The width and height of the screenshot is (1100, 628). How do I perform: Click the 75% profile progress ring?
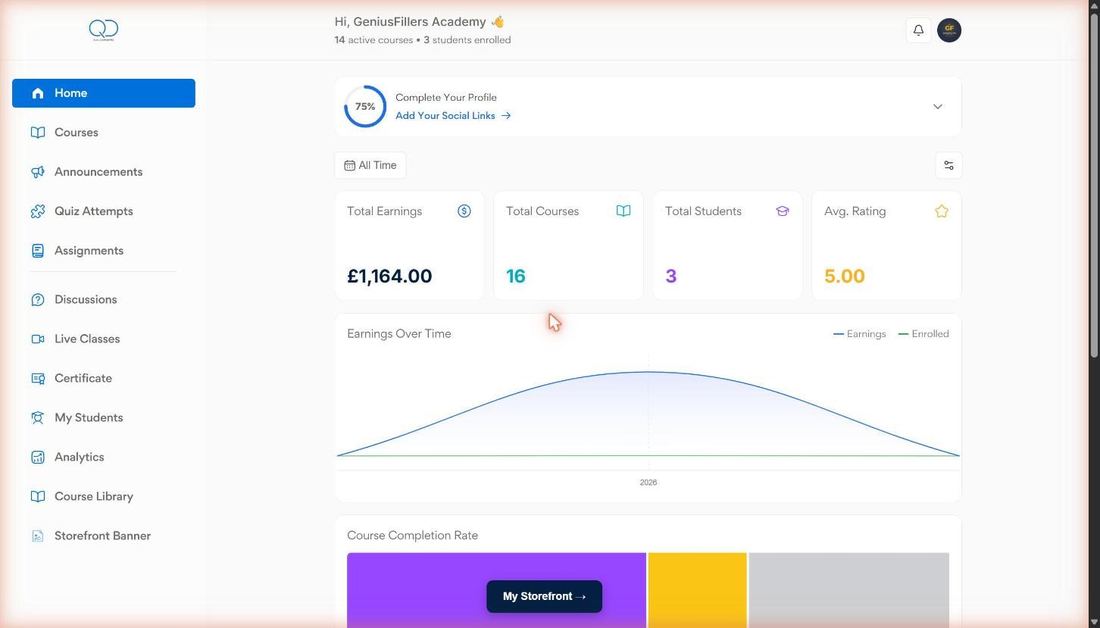coord(365,107)
